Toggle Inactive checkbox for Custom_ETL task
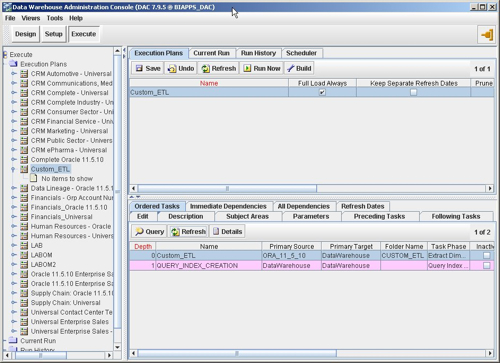 click(x=487, y=256)
